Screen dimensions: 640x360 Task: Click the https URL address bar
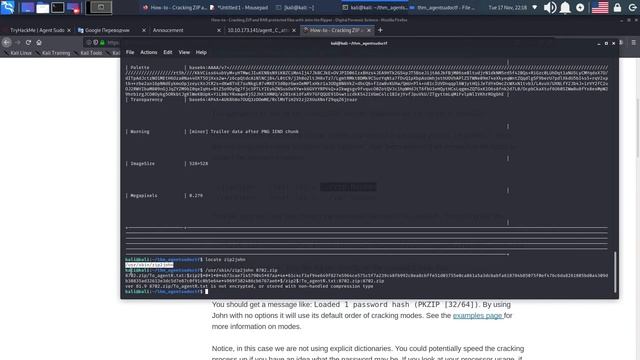click(x=113, y=42)
